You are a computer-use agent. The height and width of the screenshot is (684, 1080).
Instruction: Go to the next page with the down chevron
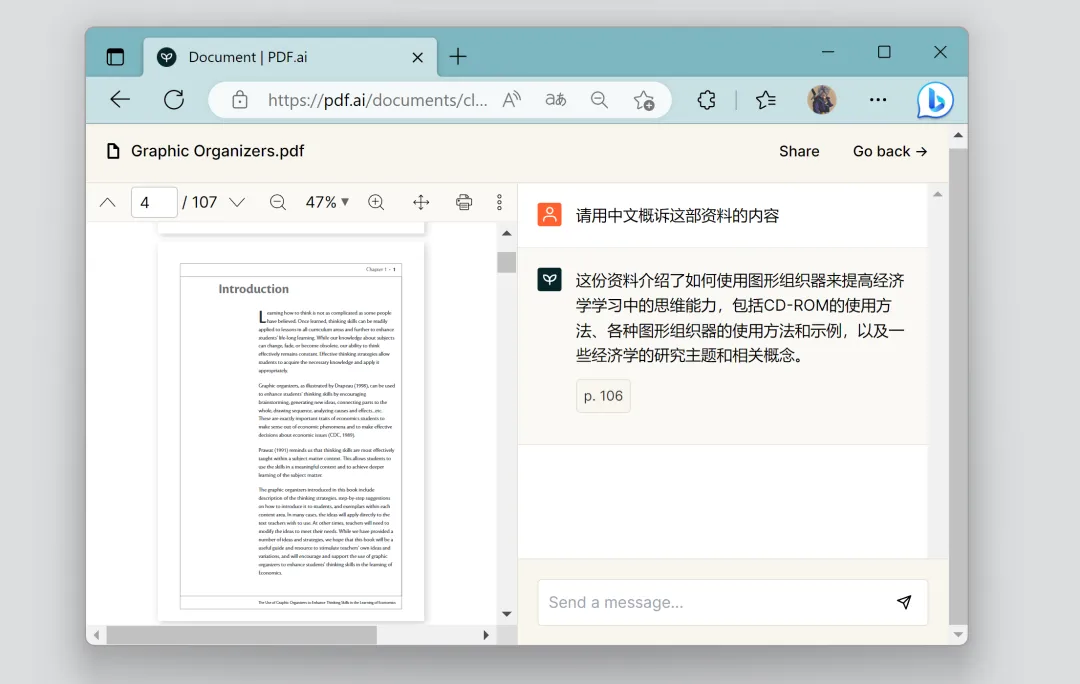click(x=237, y=201)
